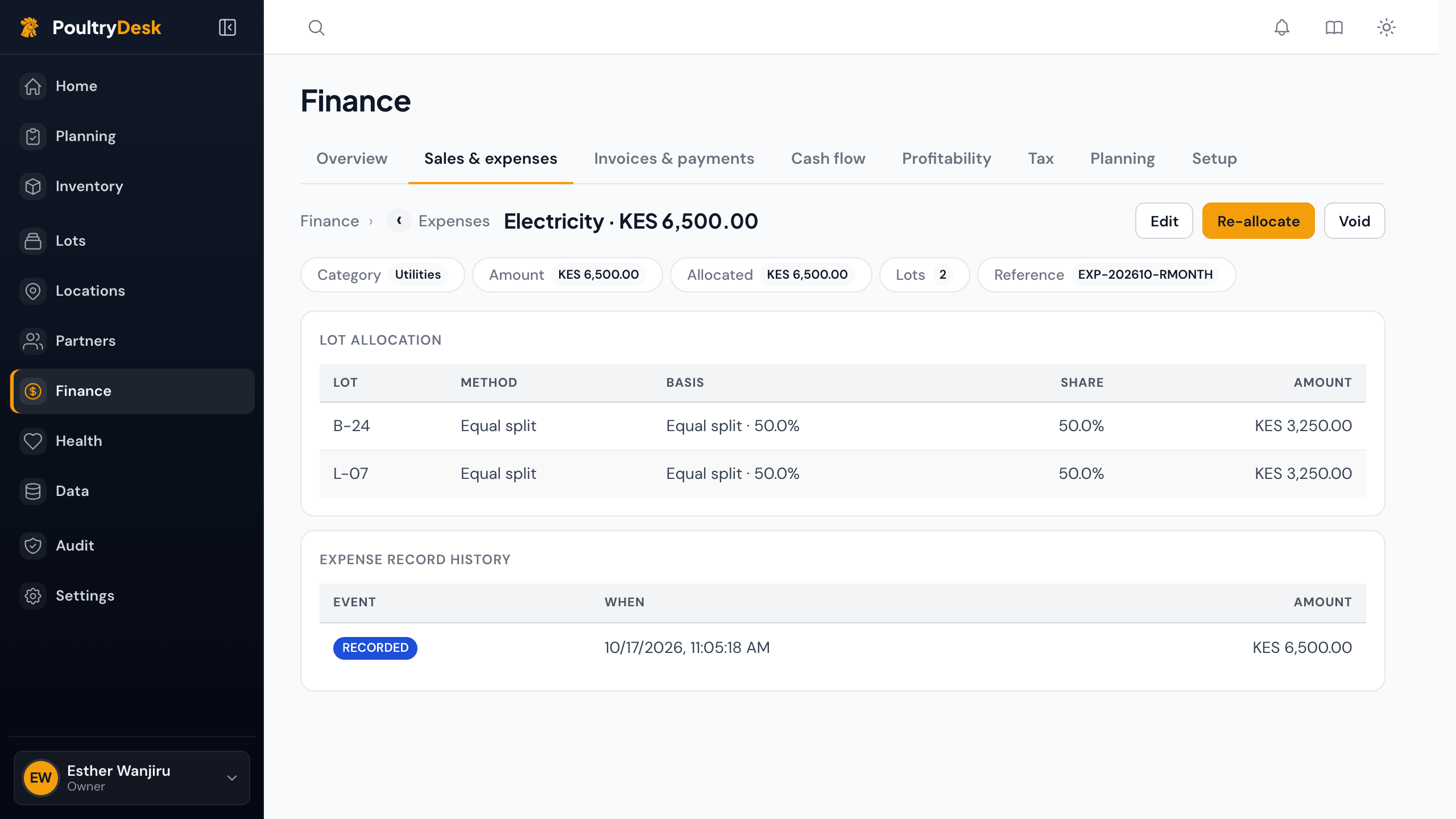The height and width of the screenshot is (819, 1456).
Task: Click the Re-allocate button
Action: point(1258,221)
